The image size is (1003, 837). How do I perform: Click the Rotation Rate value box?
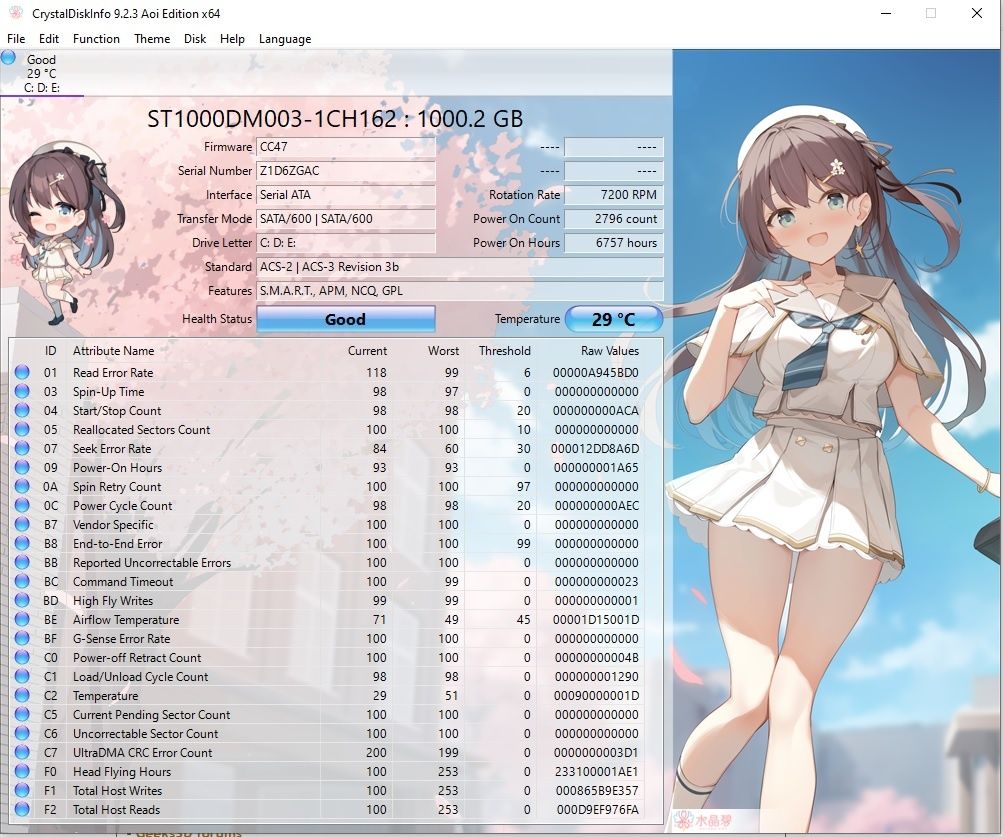(613, 195)
